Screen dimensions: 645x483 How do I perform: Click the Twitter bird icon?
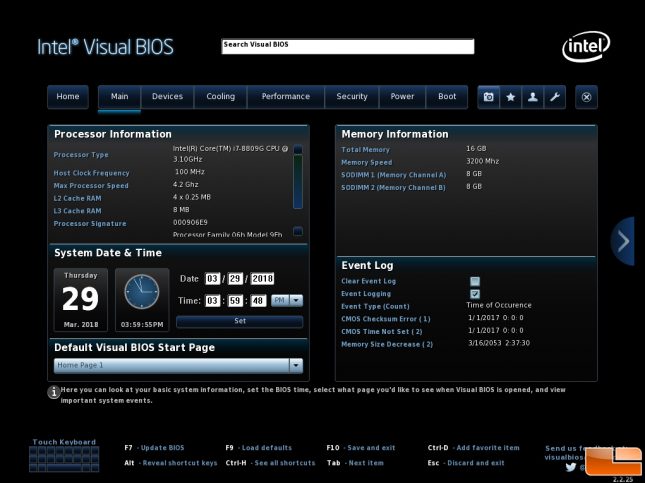571,467
